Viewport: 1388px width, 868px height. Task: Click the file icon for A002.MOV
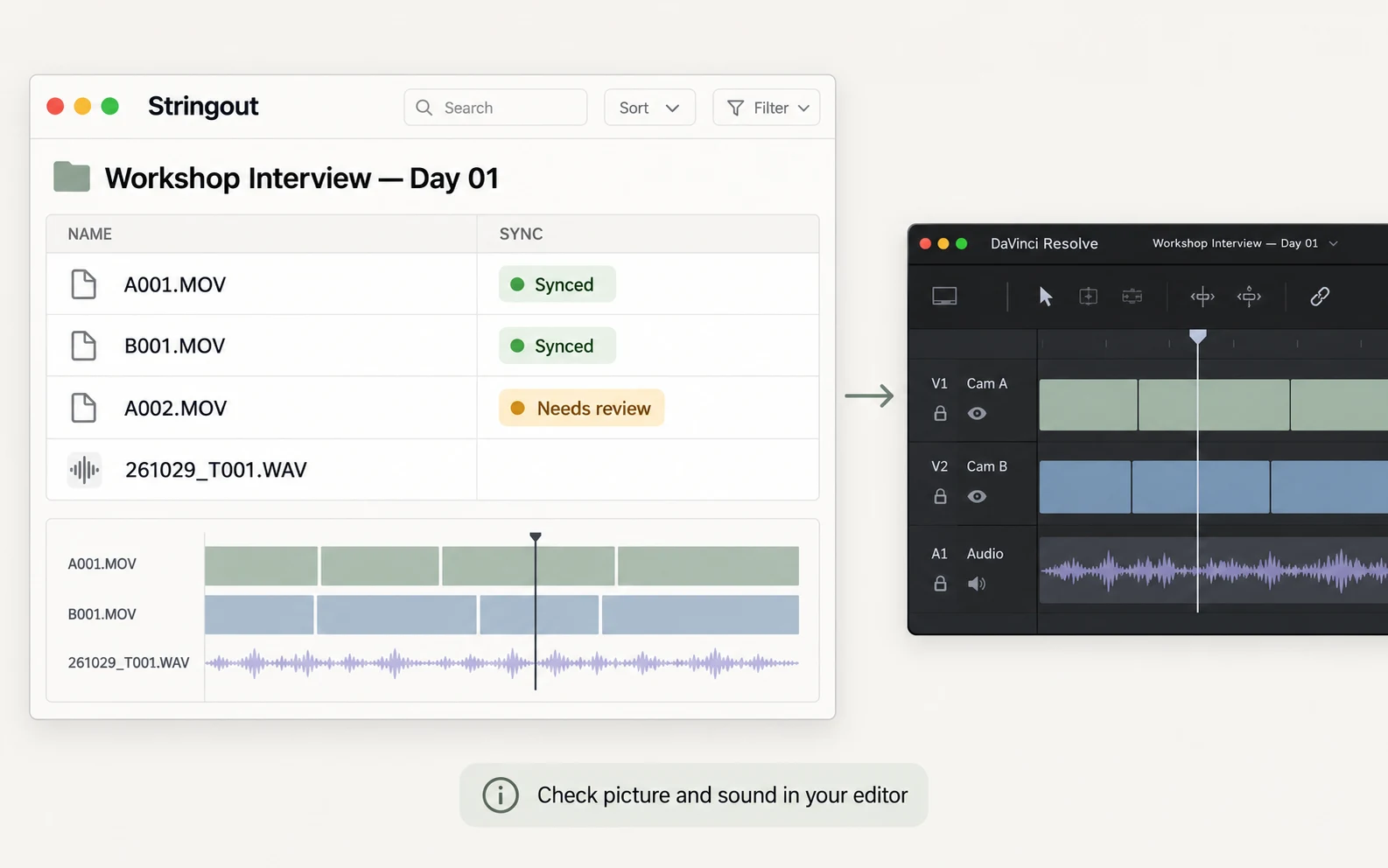click(83, 408)
